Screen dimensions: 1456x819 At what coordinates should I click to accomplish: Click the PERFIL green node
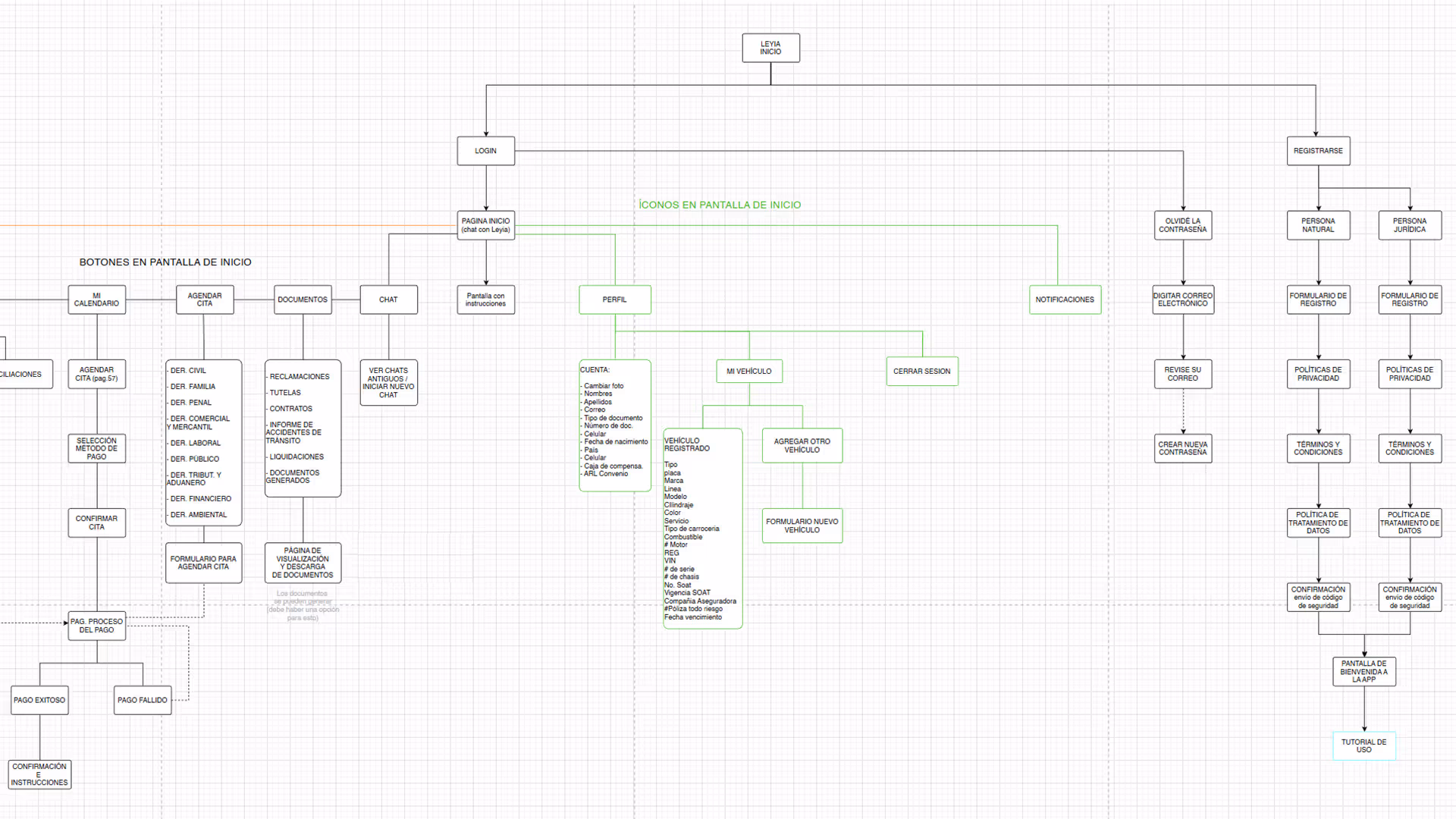coord(614,299)
